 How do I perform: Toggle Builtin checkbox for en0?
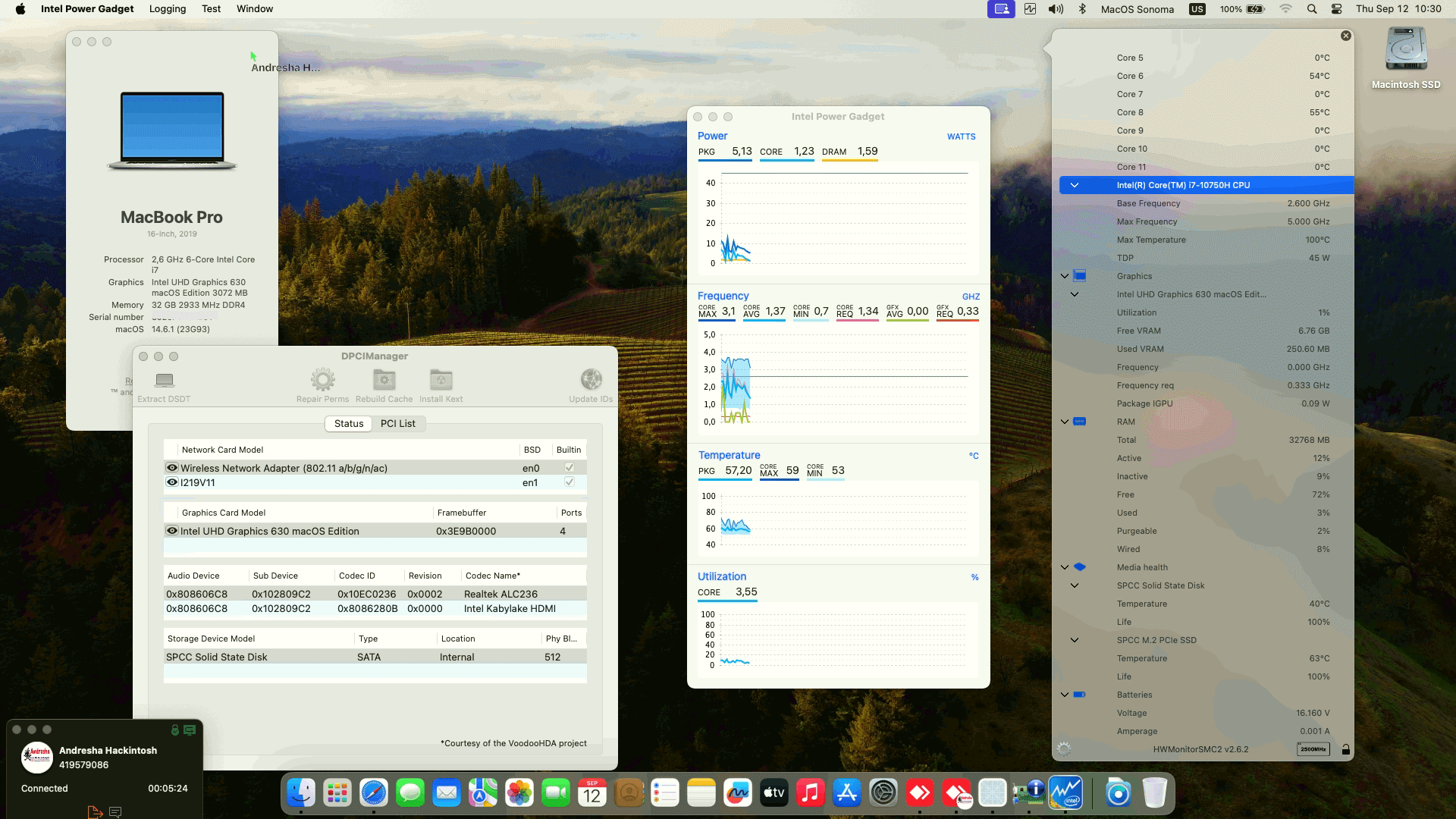(570, 468)
